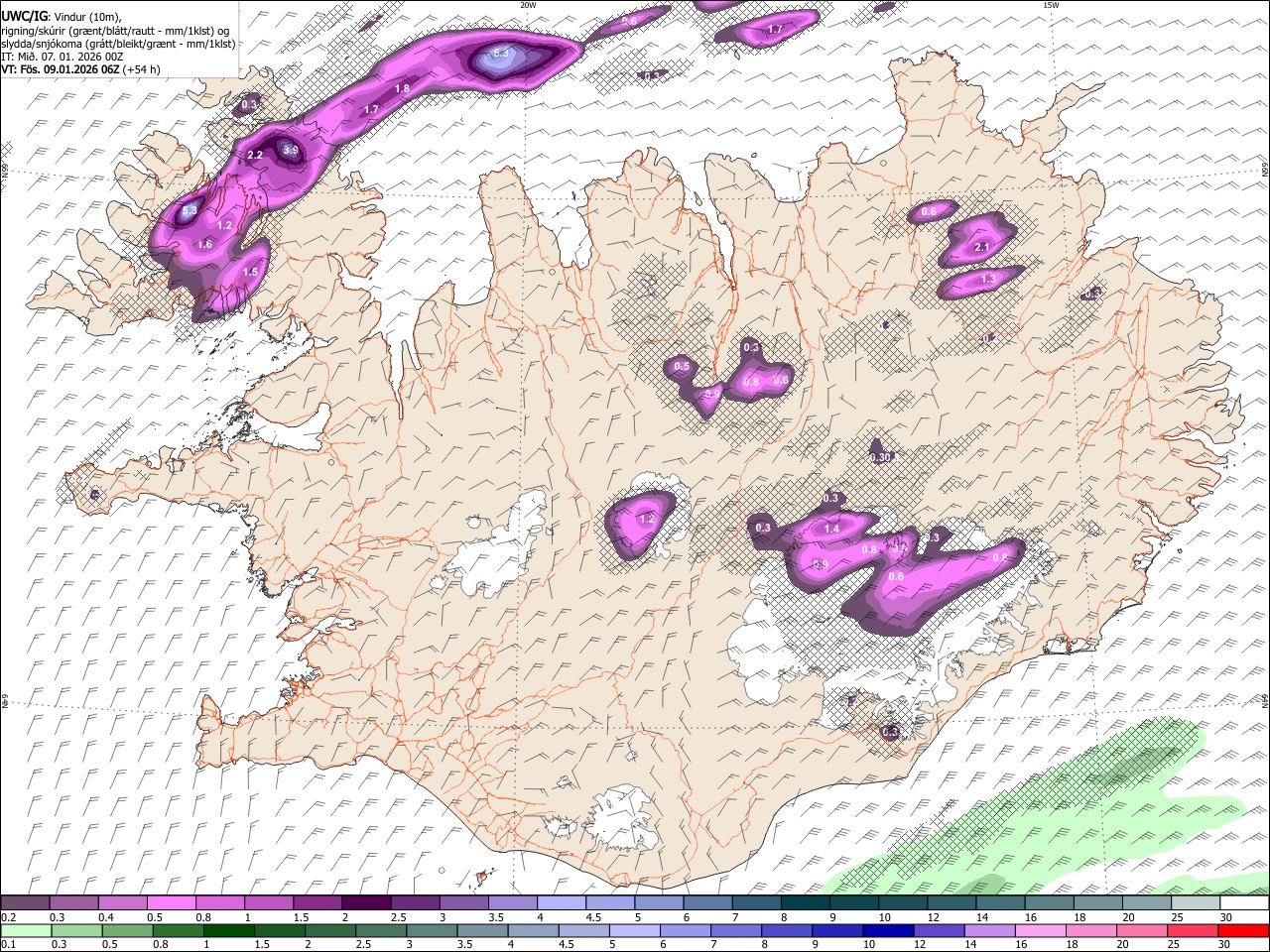Pick the white upper legend swatch at 30
Image resolution: width=1270 pixels, height=952 pixels.
click(1244, 903)
